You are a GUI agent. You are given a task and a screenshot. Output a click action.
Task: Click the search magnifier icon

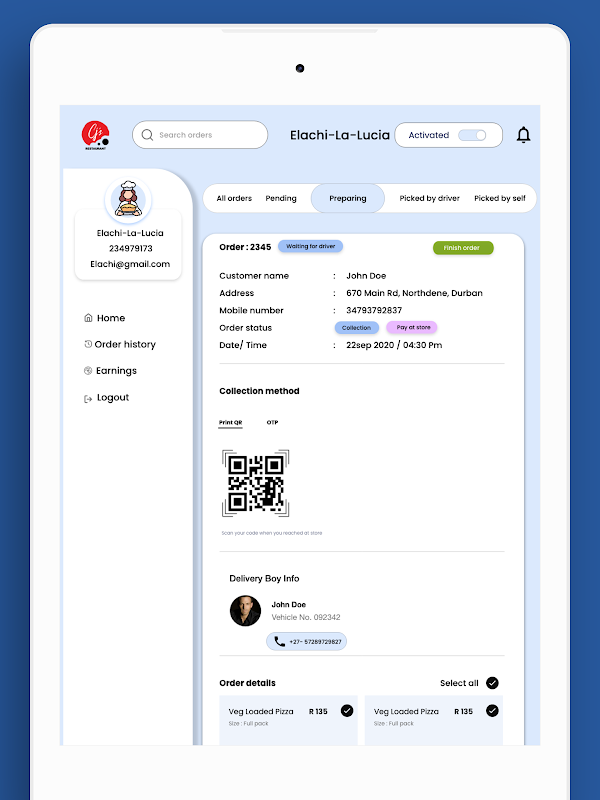click(x=147, y=135)
